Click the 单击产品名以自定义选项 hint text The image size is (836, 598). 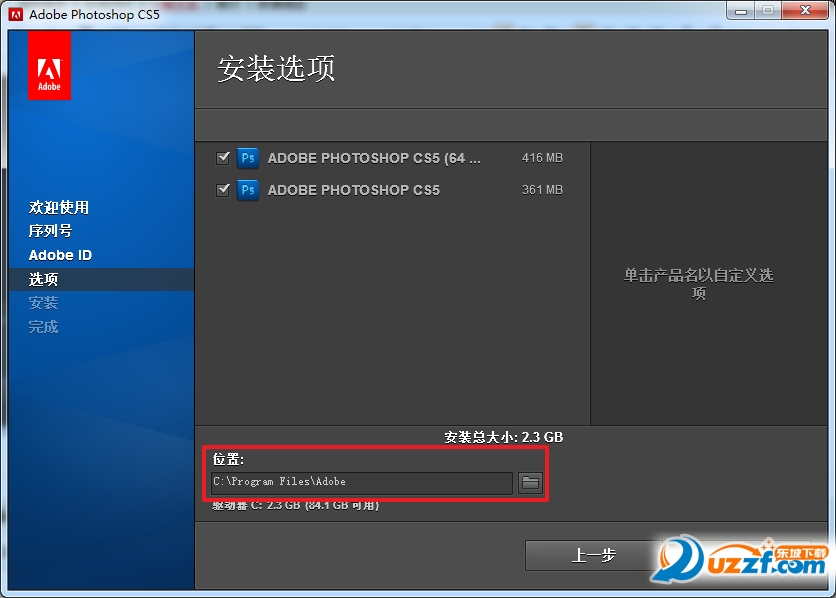(x=698, y=284)
